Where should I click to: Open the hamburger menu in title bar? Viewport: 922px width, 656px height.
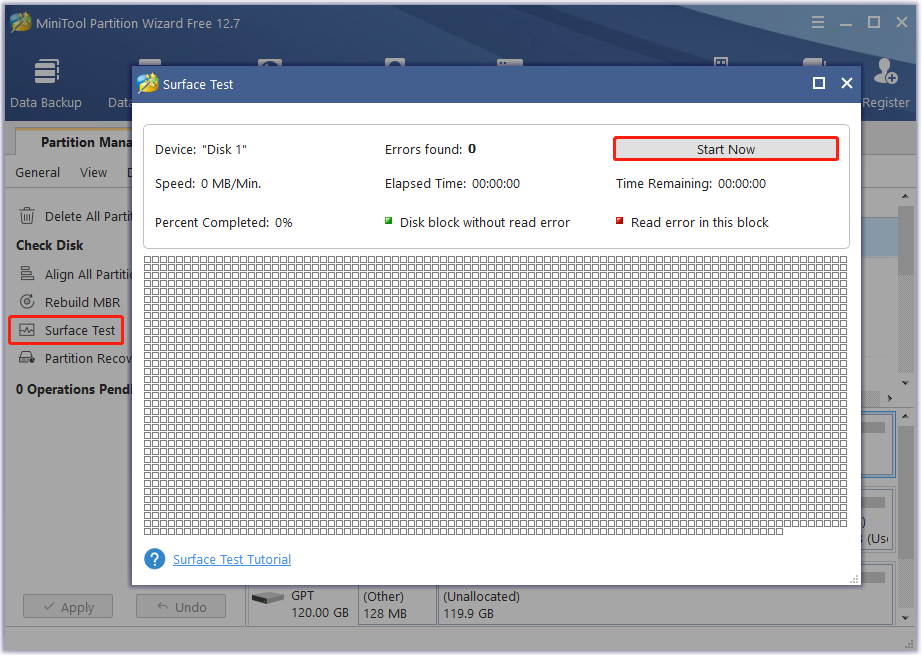pyautogui.click(x=818, y=23)
